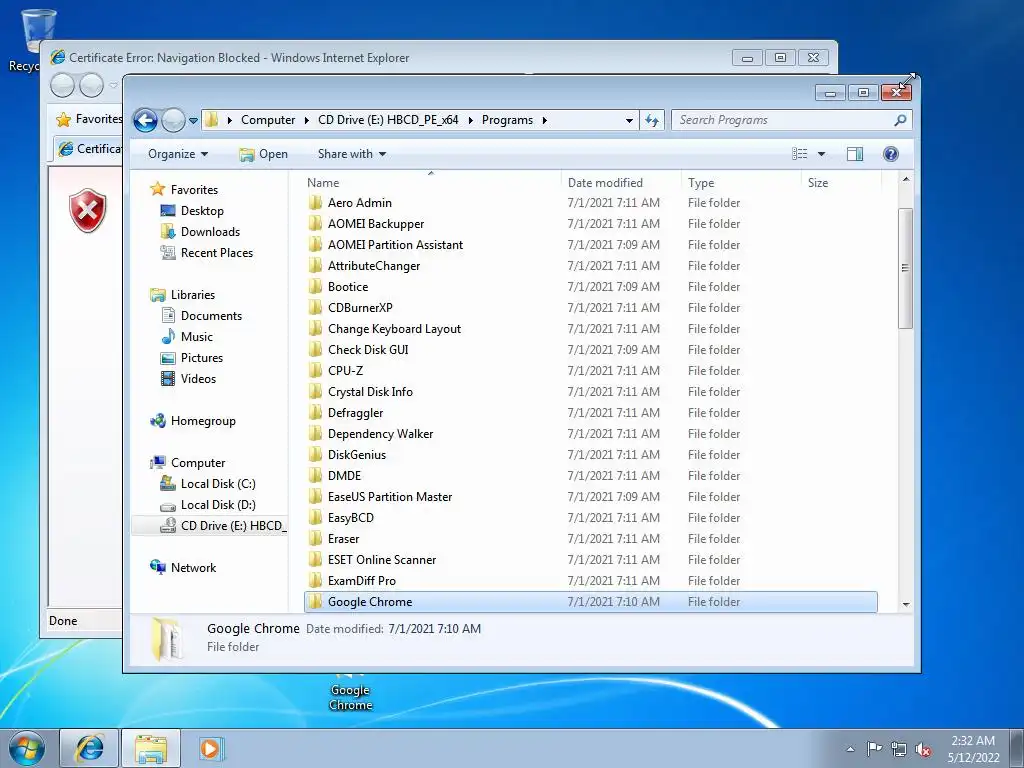Sort by Size column header

[818, 184]
